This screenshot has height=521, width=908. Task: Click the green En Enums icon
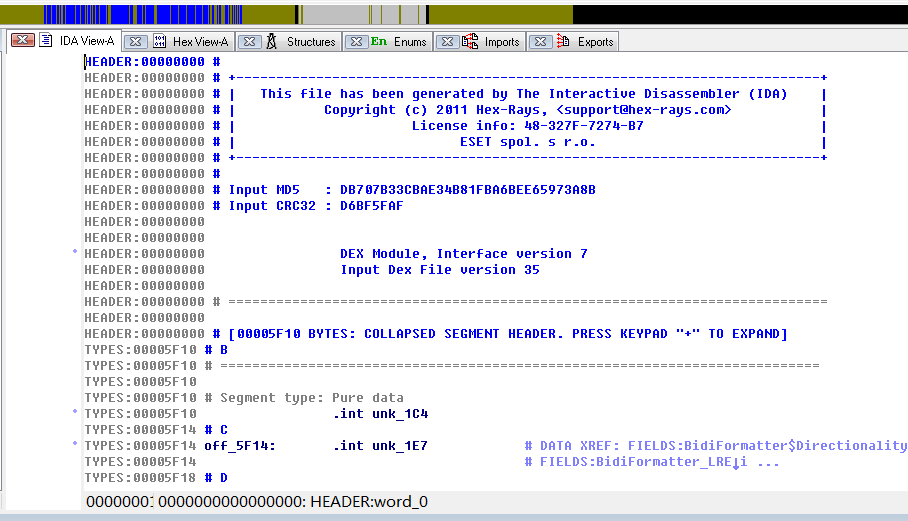point(379,41)
